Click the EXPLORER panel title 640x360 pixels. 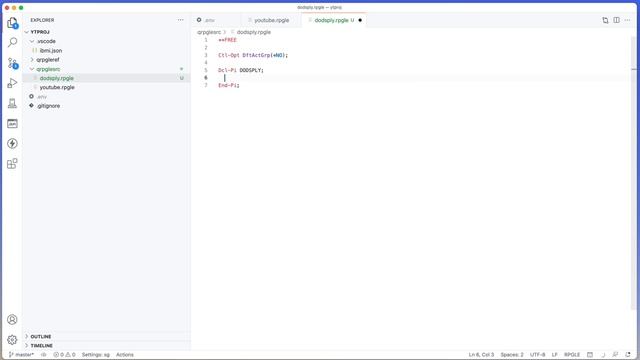(42, 20)
